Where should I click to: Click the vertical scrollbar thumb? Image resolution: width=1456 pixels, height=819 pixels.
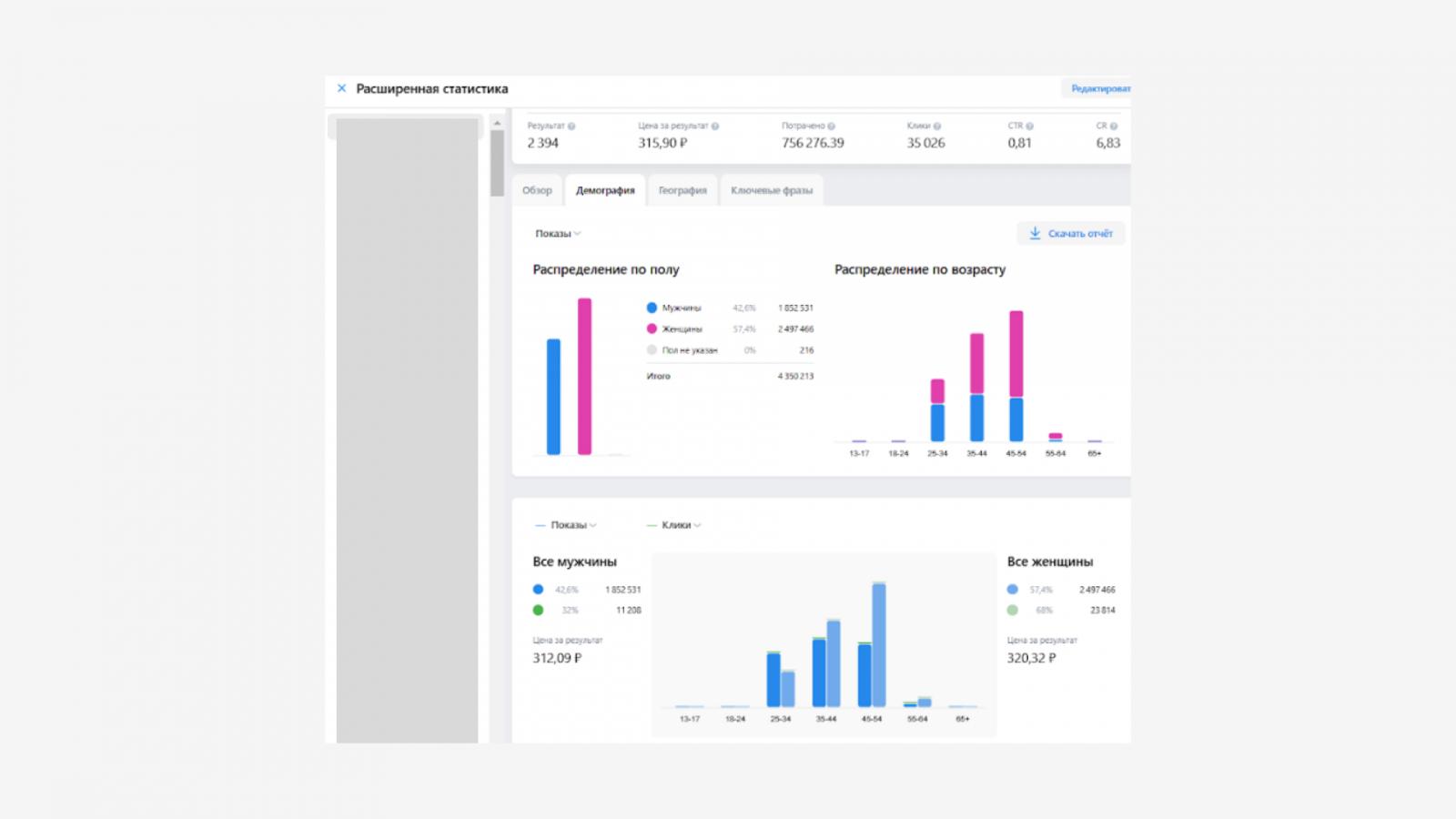pos(497,163)
